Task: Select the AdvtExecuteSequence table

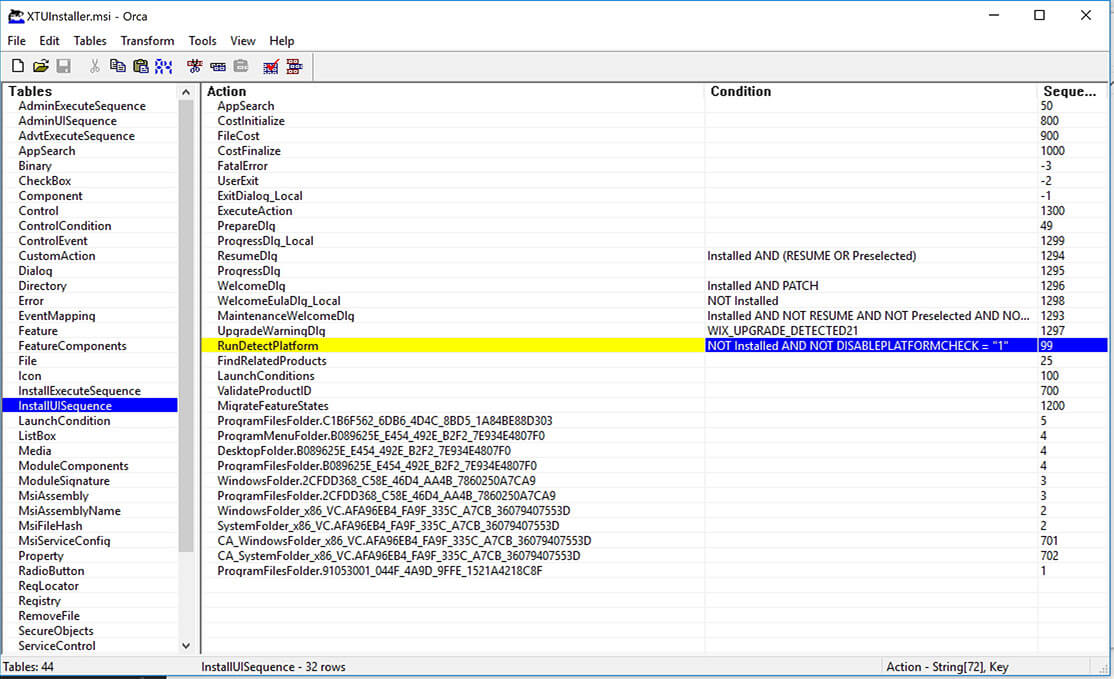Action: click(77, 136)
